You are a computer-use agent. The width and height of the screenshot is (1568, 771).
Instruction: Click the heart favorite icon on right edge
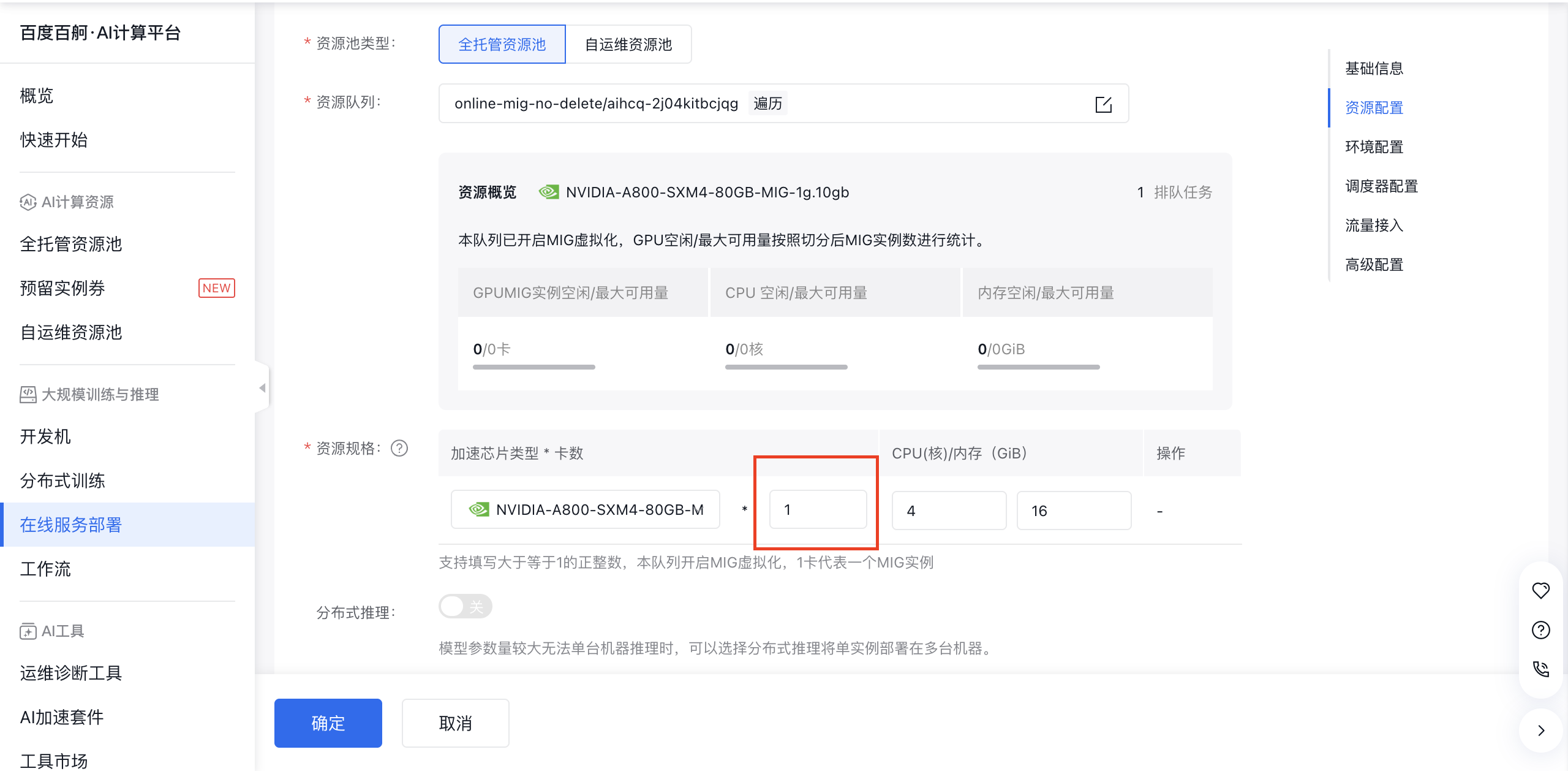click(x=1540, y=590)
